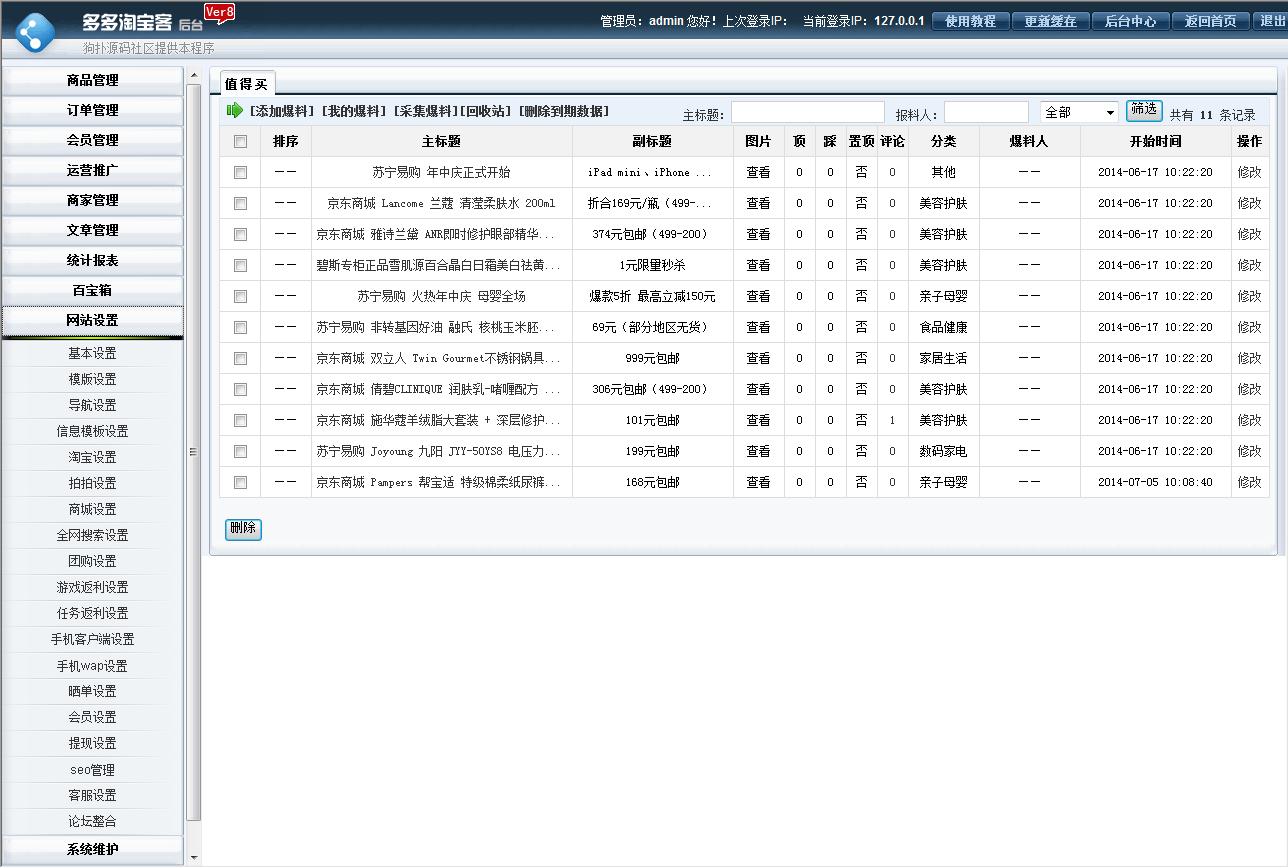Image resolution: width=1288 pixels, height=868 pixels.
Task: Switch to the 值得买 tab
Action: (x=247, y=85)
